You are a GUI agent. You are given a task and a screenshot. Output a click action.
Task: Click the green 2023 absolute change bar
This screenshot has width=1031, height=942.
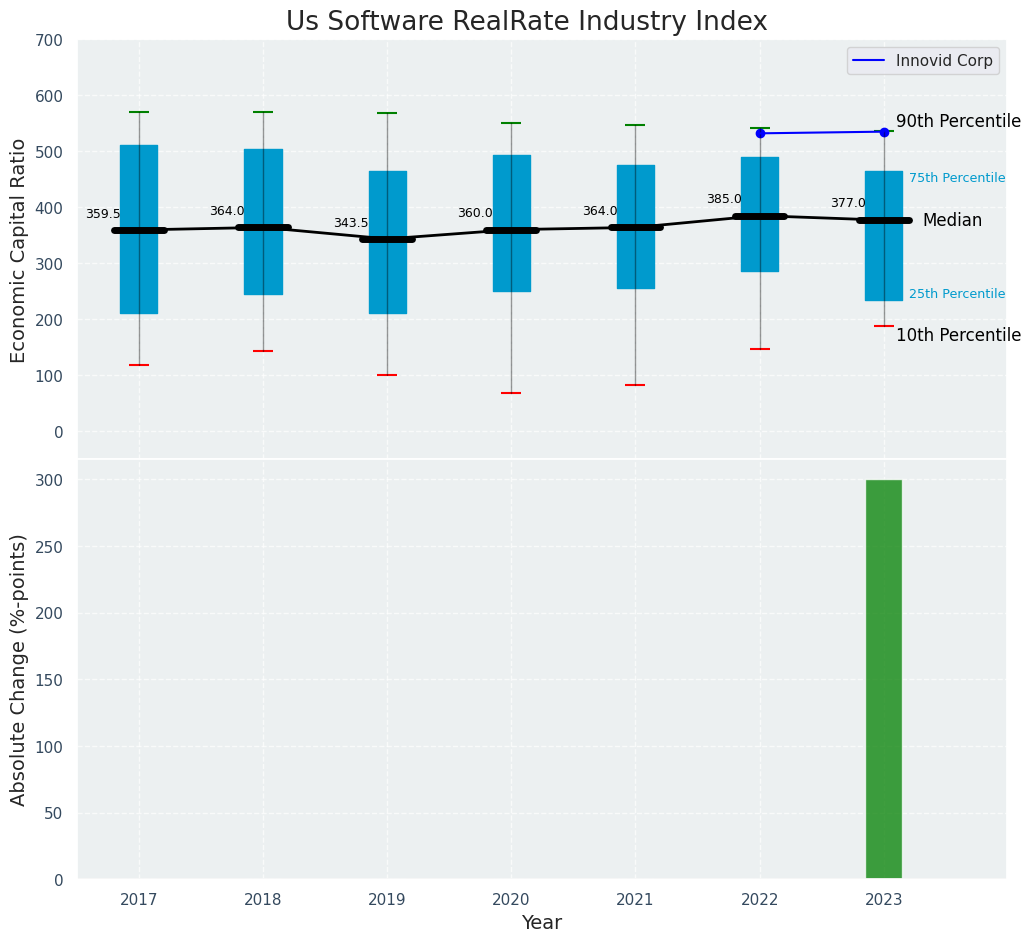[884, 680]
